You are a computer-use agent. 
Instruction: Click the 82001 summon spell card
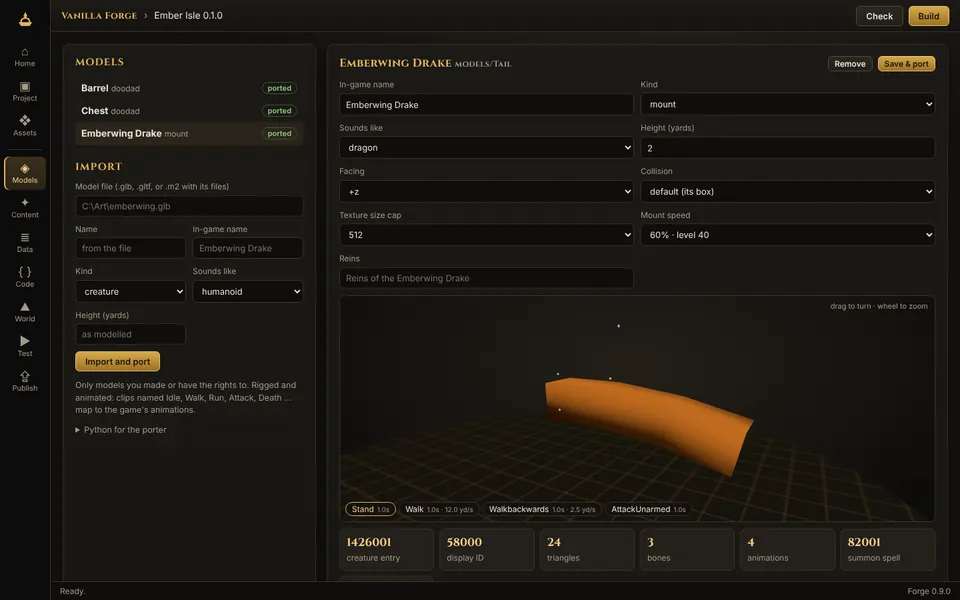click(x=888, y=549)
